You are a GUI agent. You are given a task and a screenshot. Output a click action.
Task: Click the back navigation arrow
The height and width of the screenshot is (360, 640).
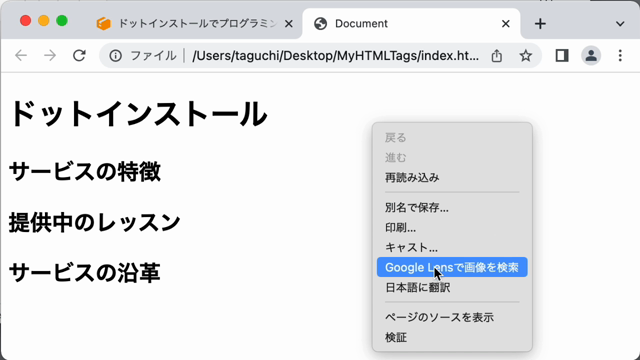(21, 56)
